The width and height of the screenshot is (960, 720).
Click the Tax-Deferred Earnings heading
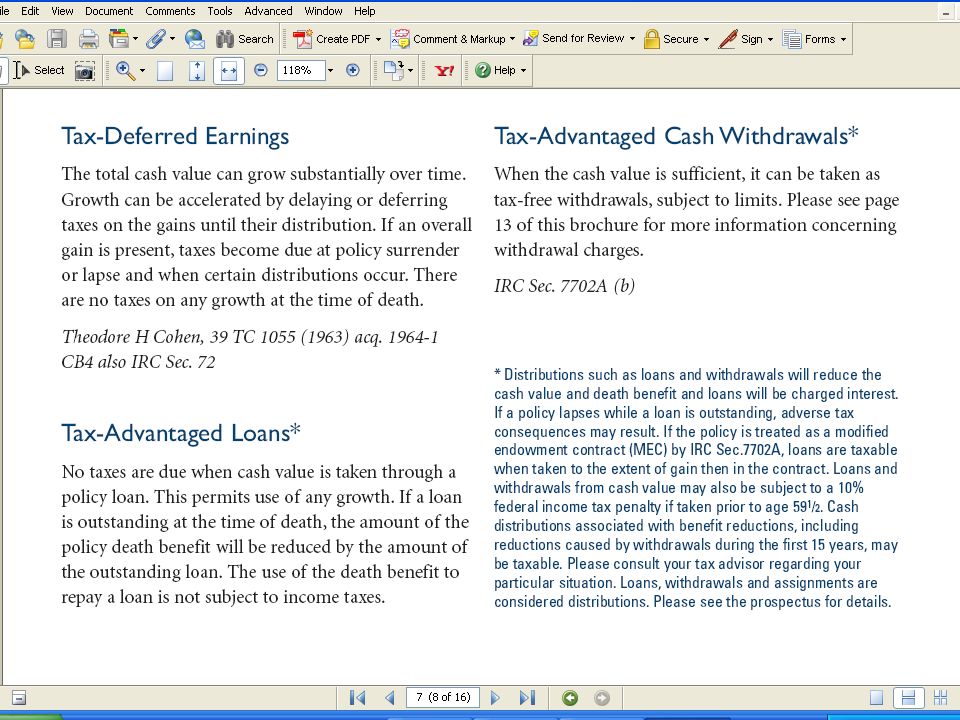(x=175, y=137)
